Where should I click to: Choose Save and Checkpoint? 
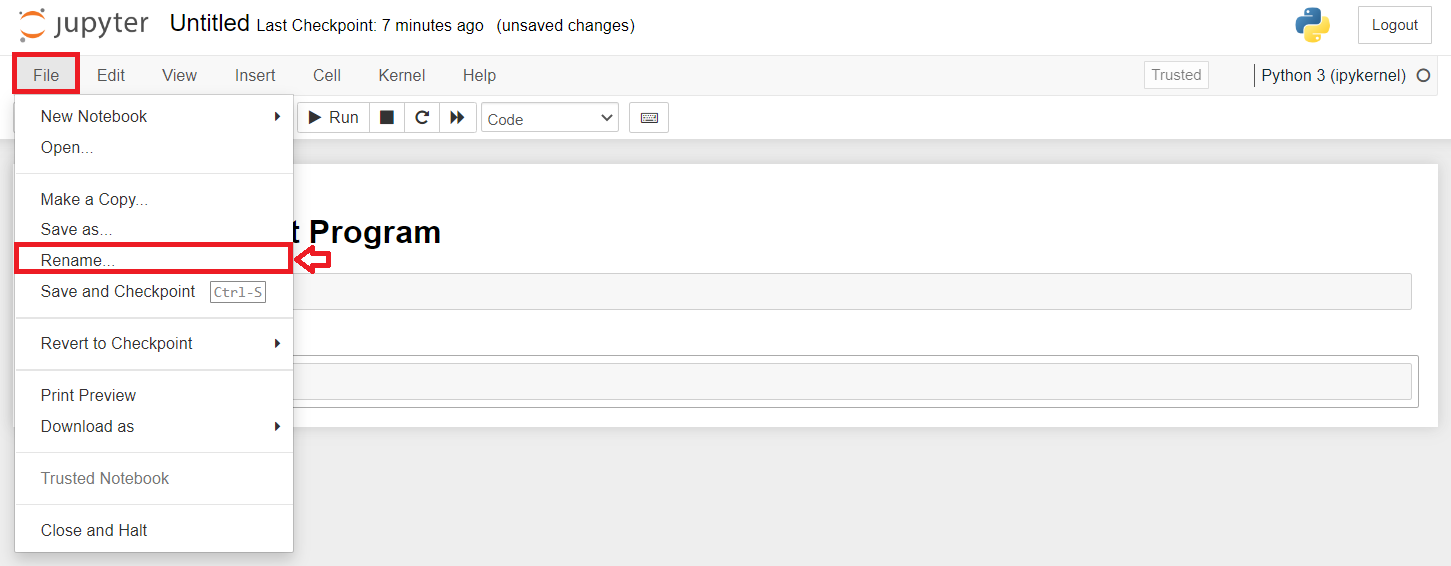118,291
